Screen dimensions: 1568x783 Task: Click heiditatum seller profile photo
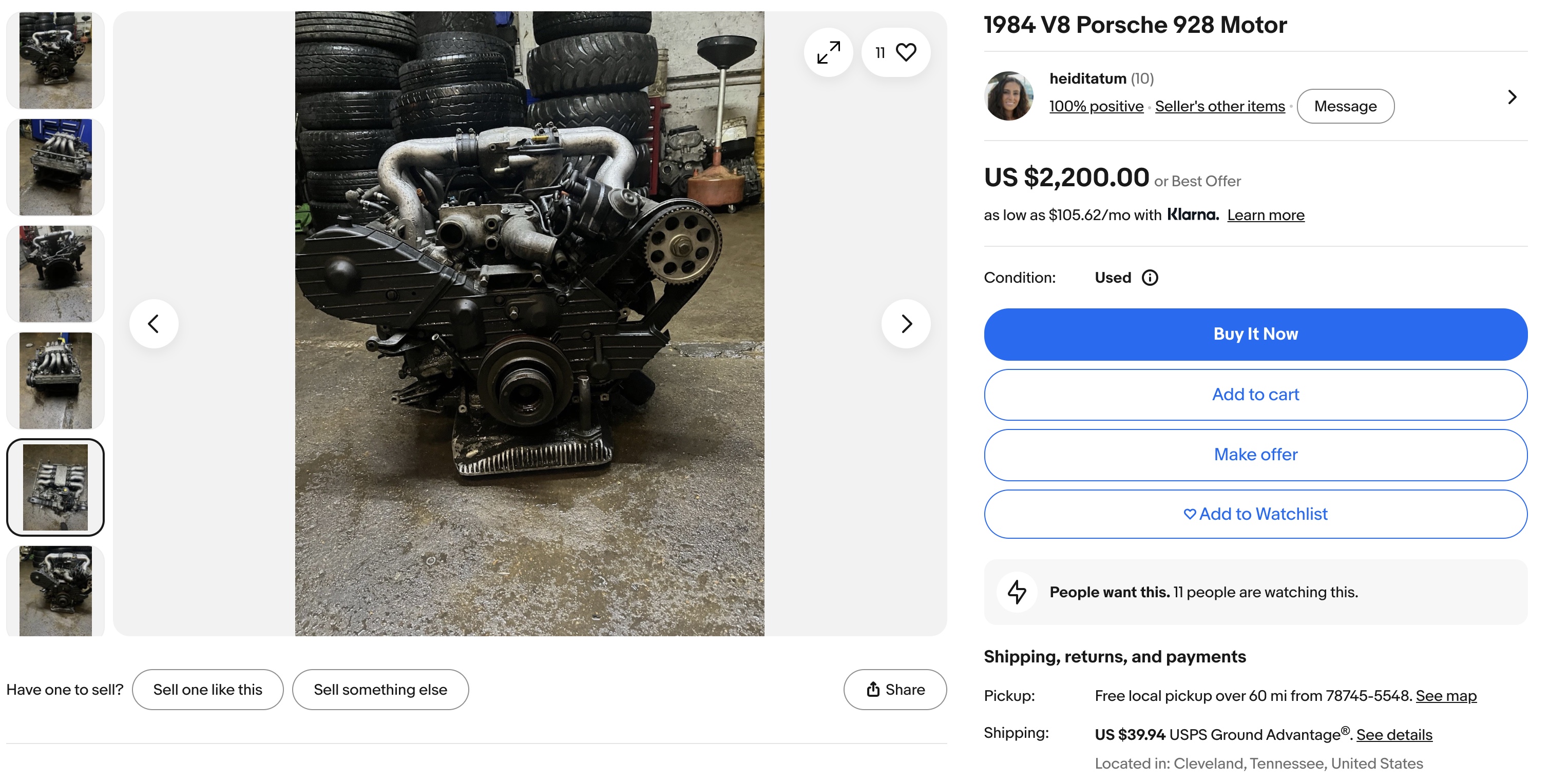click(1008, 96)
